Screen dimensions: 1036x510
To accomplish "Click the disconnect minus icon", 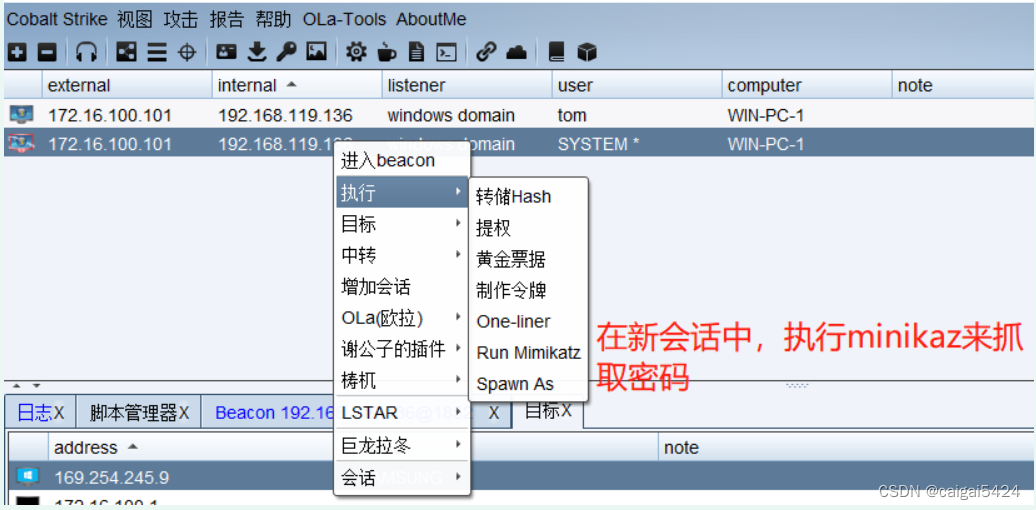I will (47, 52).
